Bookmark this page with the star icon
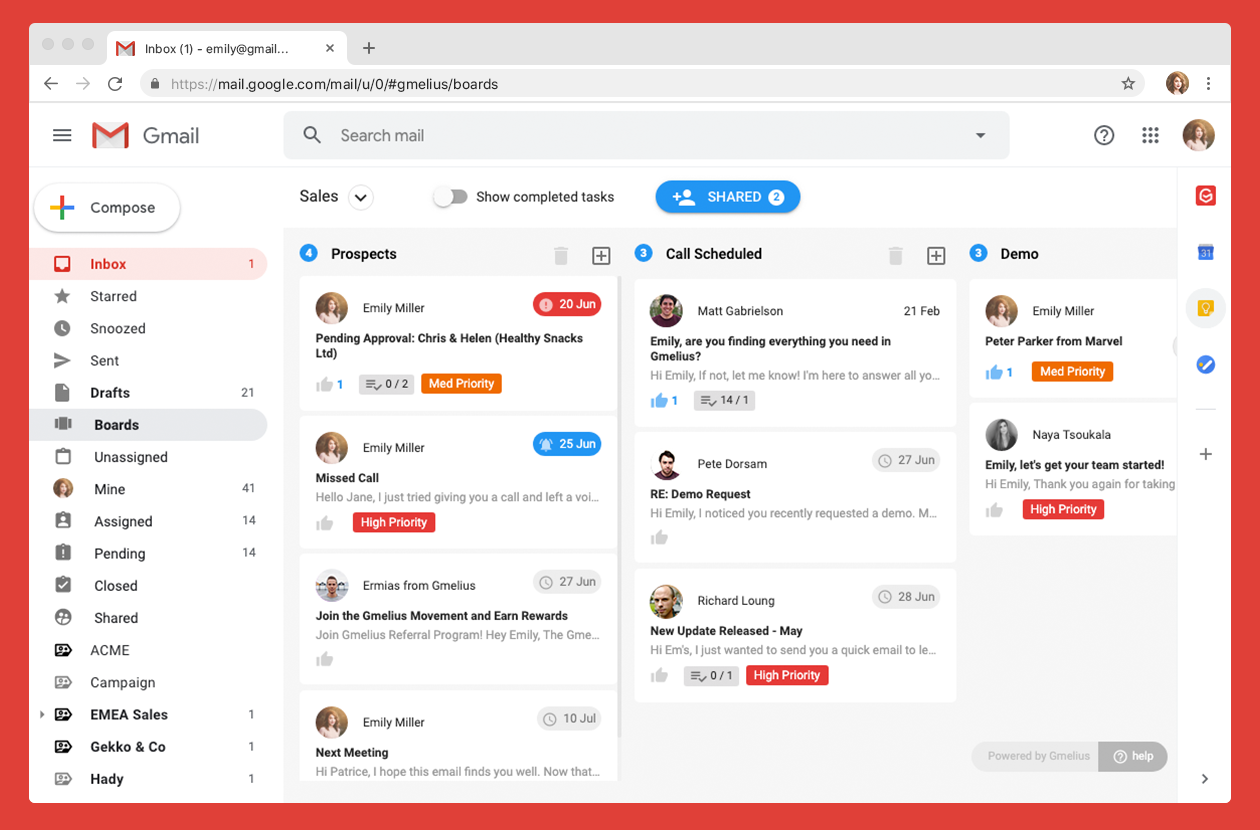Image resolution: width=1260 pixels, height=830 pixels. click(1128, 84)
